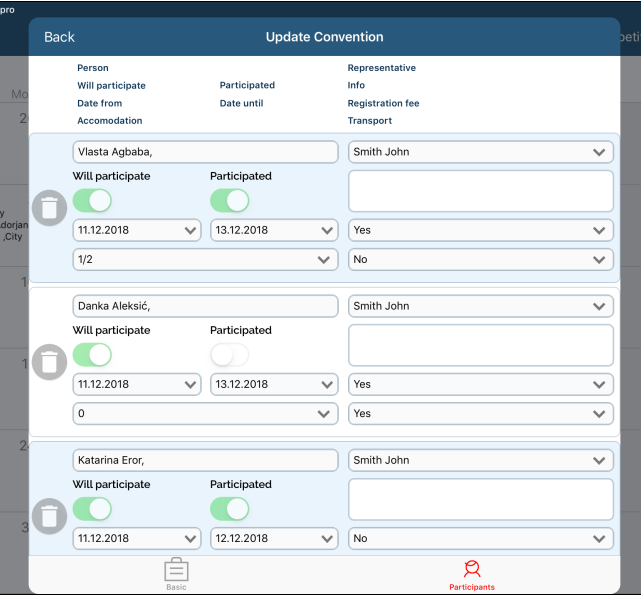Open the Basic tab briefcase icon

[176, 572]
